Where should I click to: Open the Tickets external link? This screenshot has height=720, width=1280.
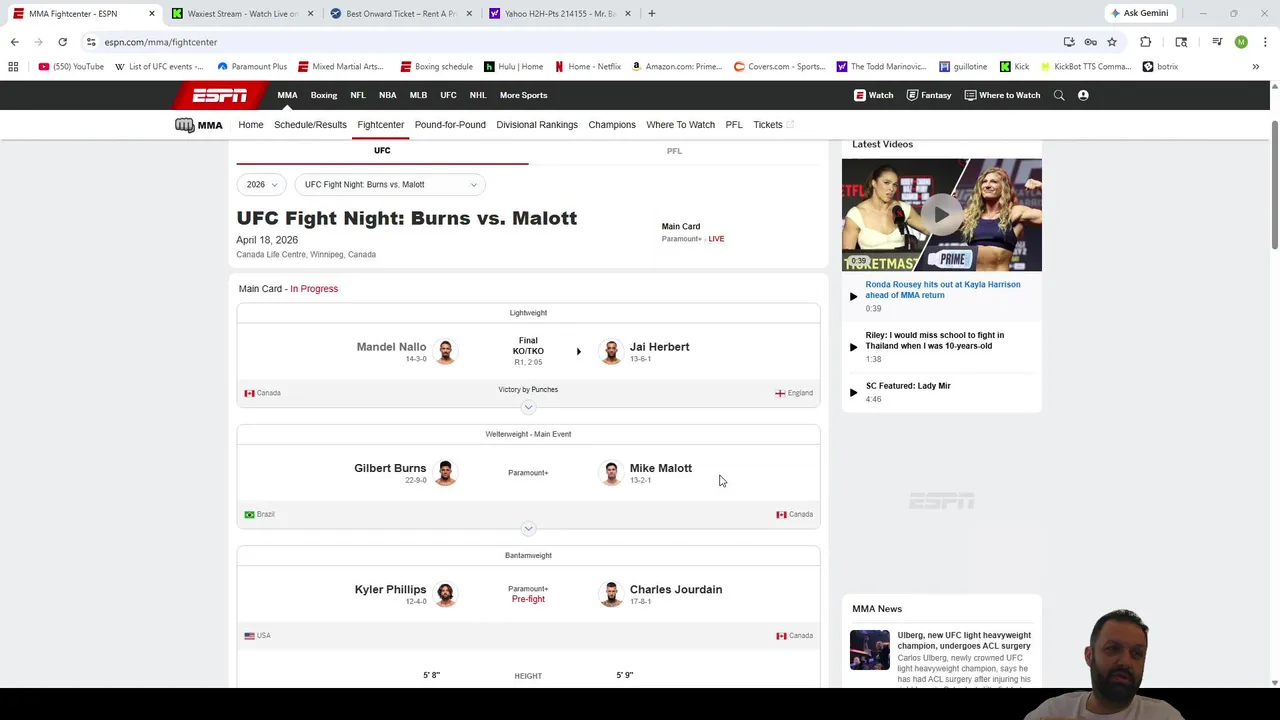point(773,125)
